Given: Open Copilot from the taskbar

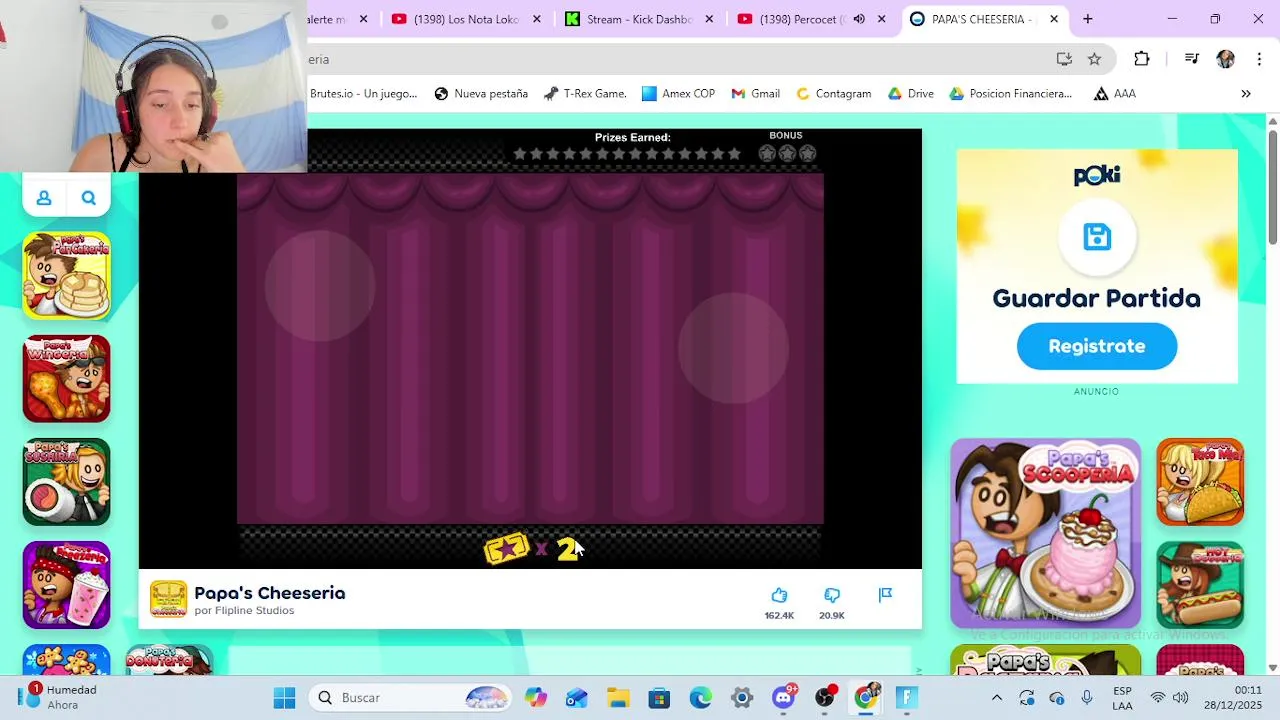Looking at the screenshot, I should (536, 698).
